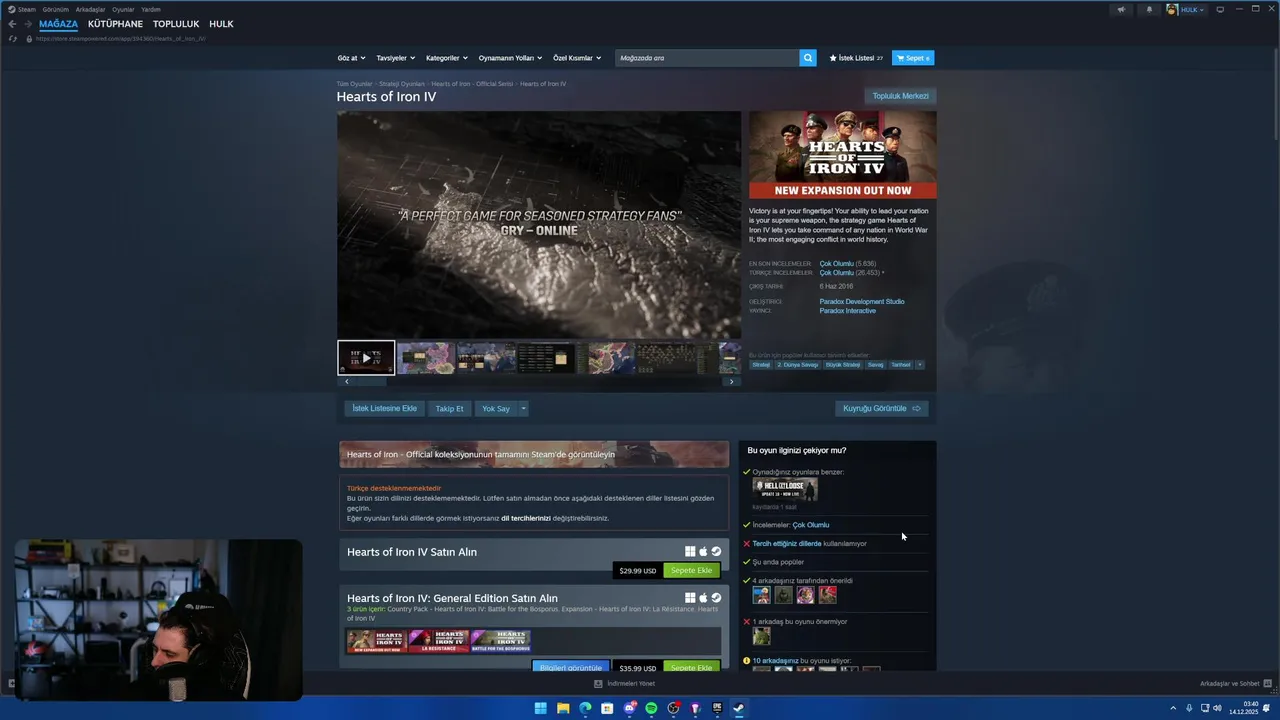This screenshot has height=720, width=1280.
Task: Click the Takip Et button
Action: 449,408
